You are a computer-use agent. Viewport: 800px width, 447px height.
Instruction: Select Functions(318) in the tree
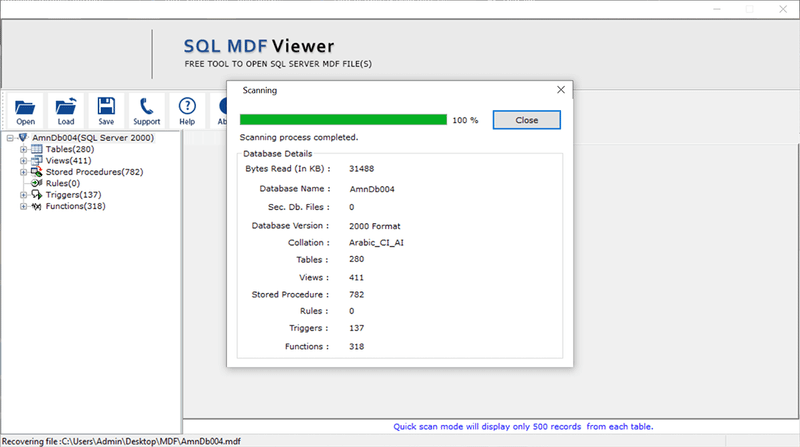point(76,206)
